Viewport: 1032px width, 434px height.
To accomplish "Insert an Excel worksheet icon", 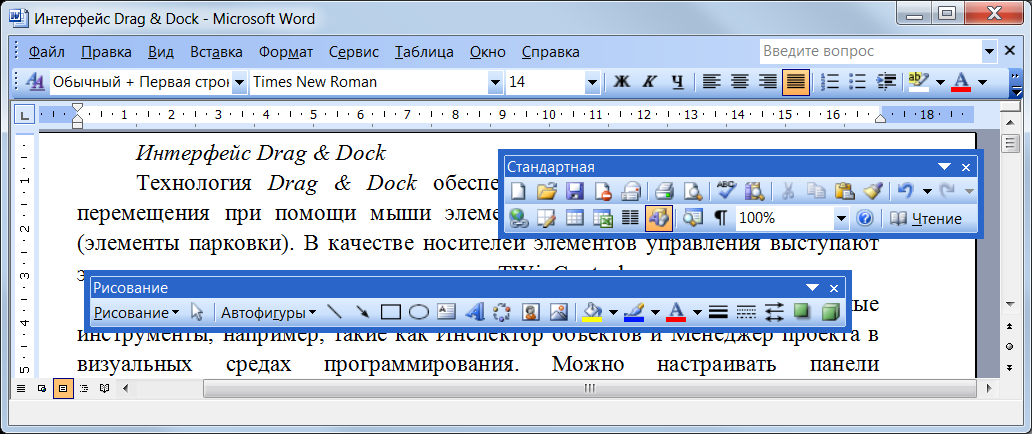I will (x=602, y=218).
